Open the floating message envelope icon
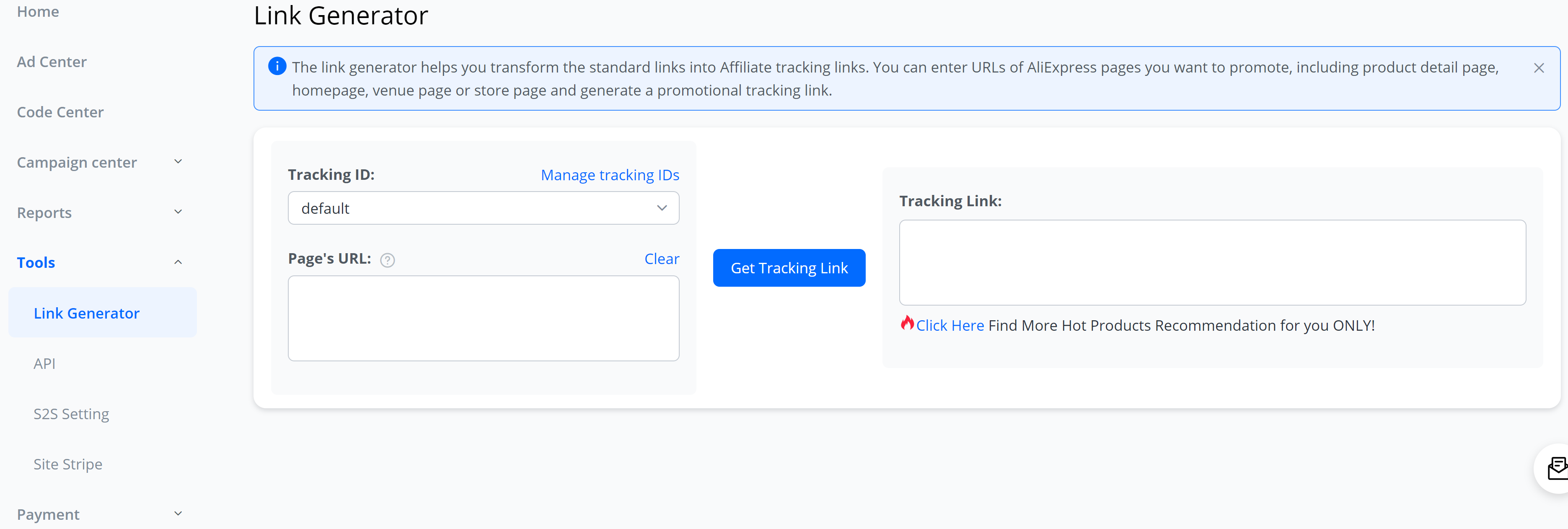Screen dimensions: 1568x529 [1557, 468]
